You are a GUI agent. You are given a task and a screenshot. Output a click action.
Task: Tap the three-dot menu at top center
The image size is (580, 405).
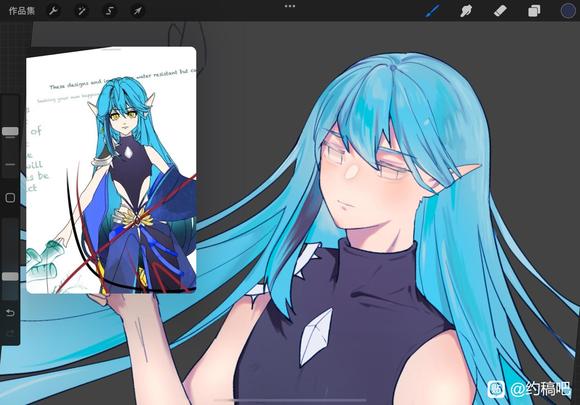(290, 6)
